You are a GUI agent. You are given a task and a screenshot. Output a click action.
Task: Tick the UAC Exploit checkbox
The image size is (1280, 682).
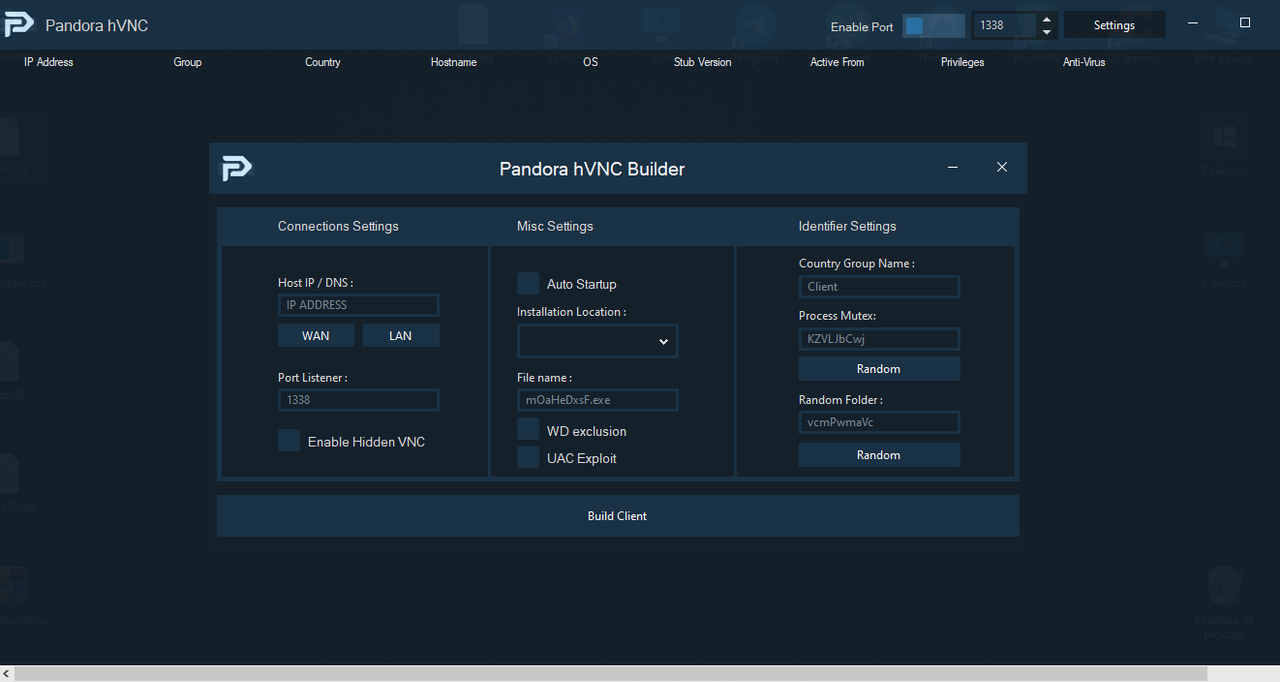(528, 457)
